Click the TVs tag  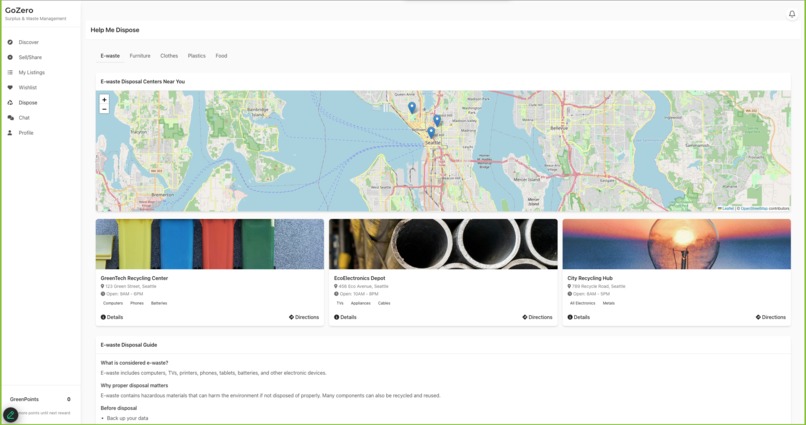pos(340,303)
